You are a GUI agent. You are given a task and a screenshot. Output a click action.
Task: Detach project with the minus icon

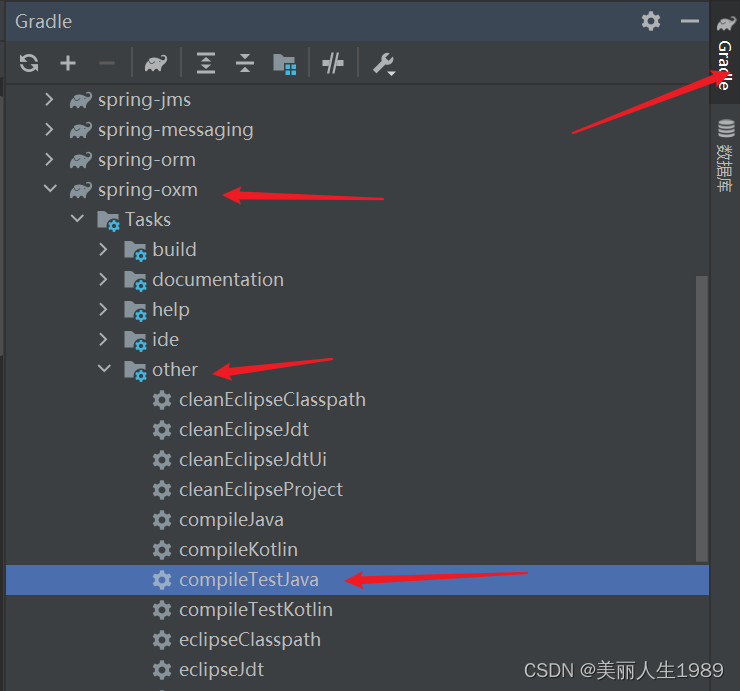tap(107, 63)
